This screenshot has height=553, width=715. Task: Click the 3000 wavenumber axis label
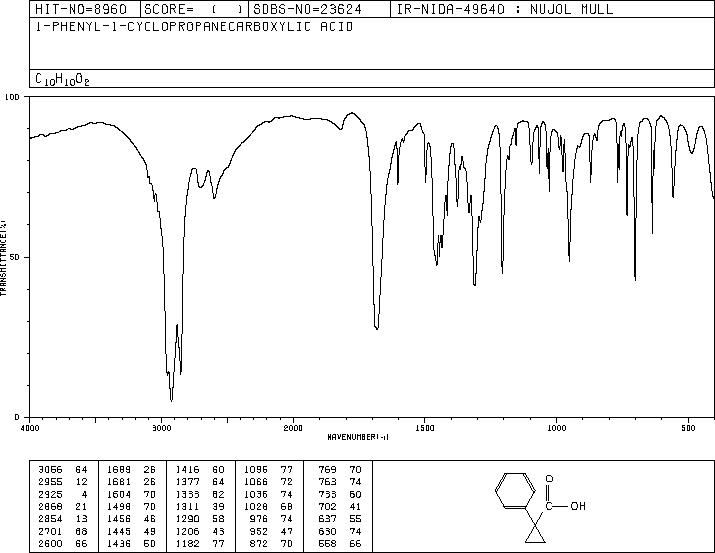pyautogui.click(x=161, y=428)
